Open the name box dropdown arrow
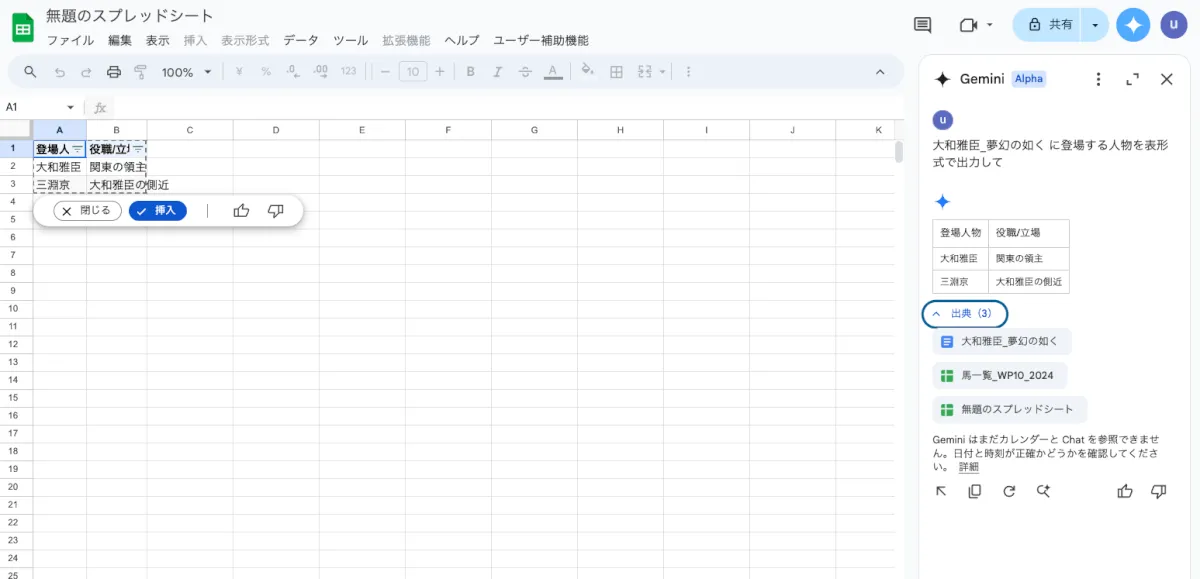Viewport: 1200px width, 579px height. pyautogui.click(x=70, y=107)
